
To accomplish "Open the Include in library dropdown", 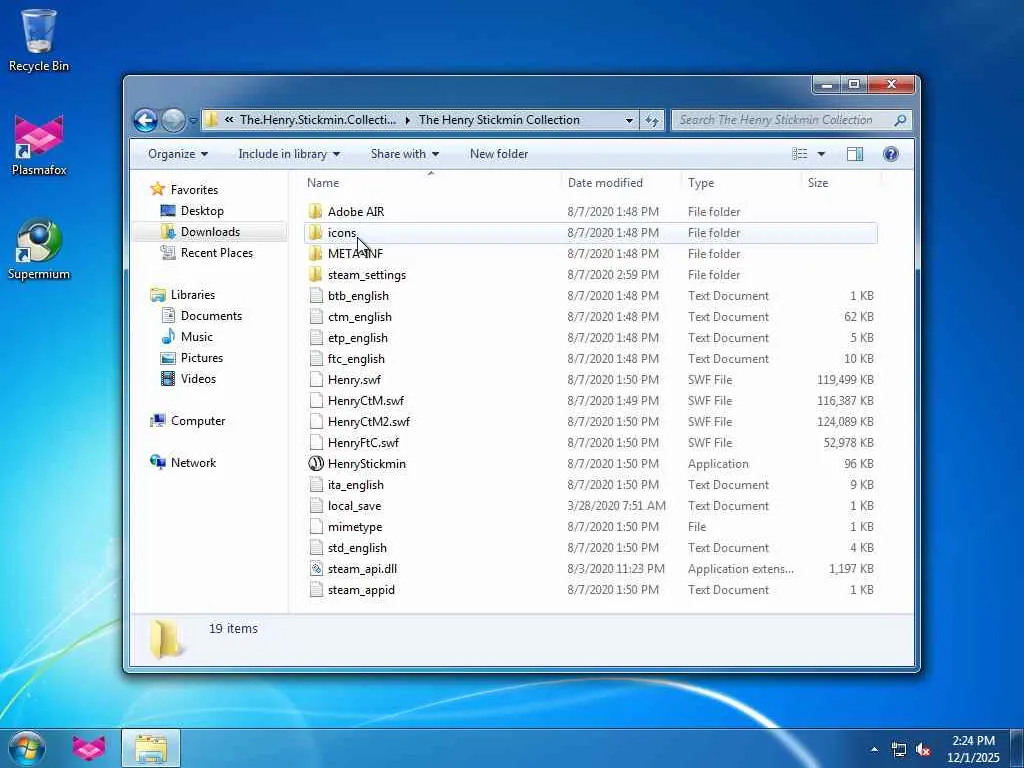I will tap(289, 154).
